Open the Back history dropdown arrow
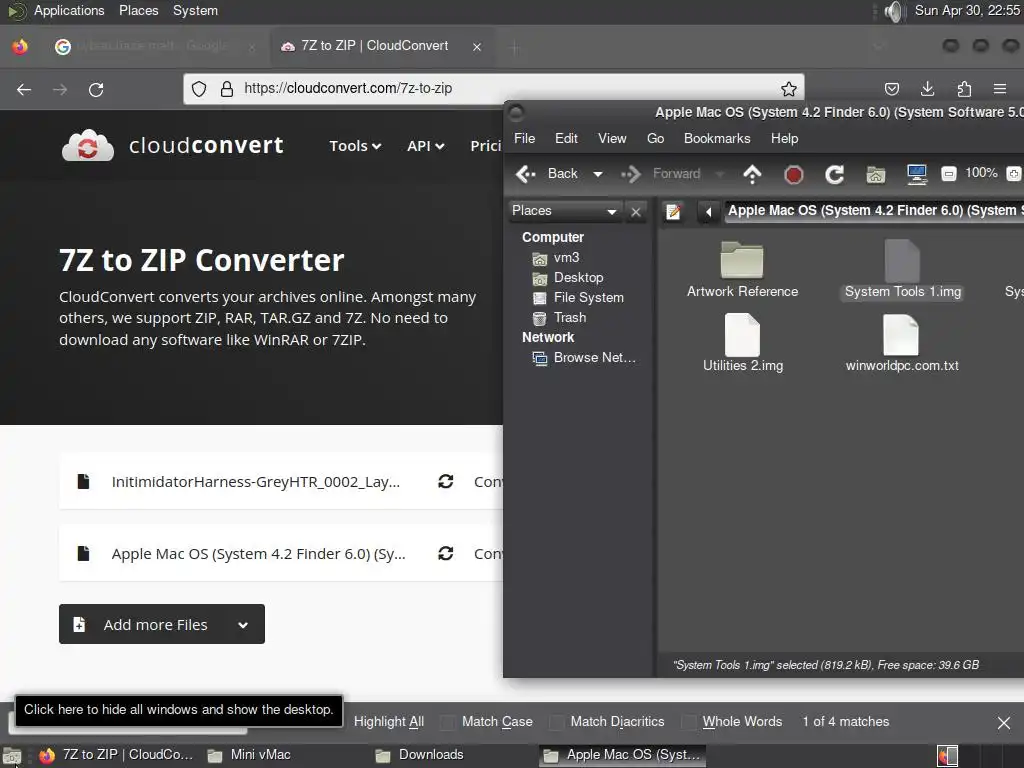The image size is (1024, 768). 598,174
